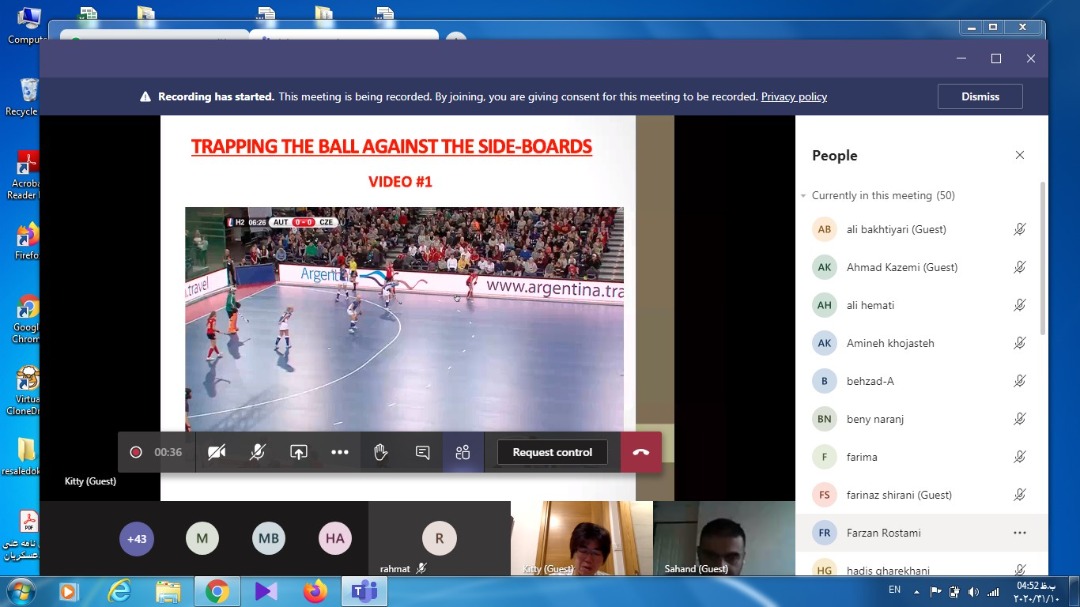Screen dimensions: 1080x607
Task: Click muted mic icon for ali hemati
Action: (x=1019, y=305)
